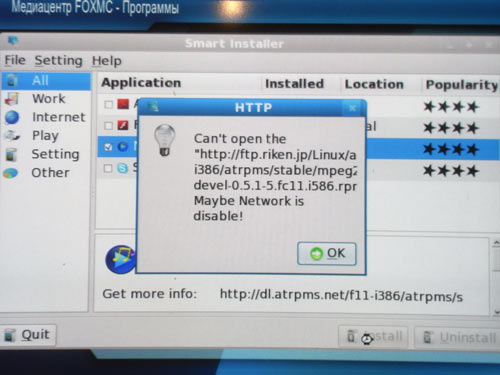Select the All category

pos(46,81)
